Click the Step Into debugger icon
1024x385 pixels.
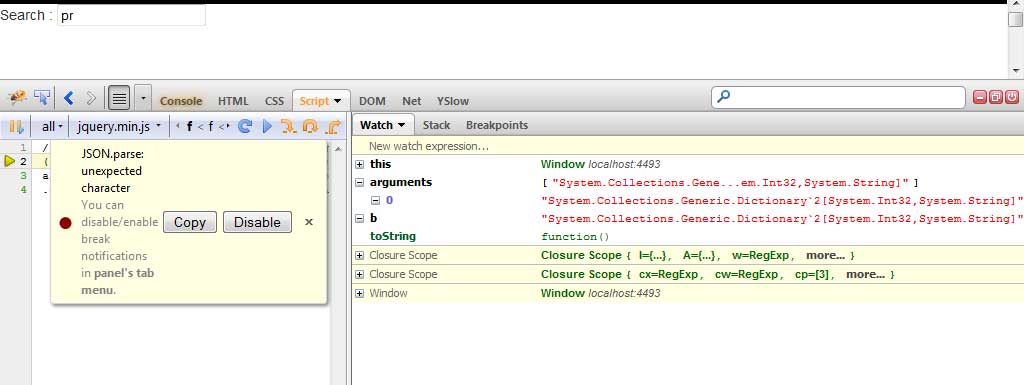tap(288, 127)
